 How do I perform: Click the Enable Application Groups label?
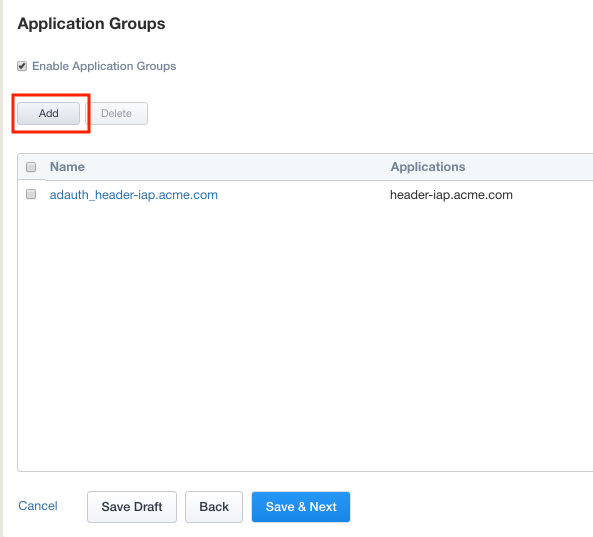pyautogui.click(x=104, y=66)
